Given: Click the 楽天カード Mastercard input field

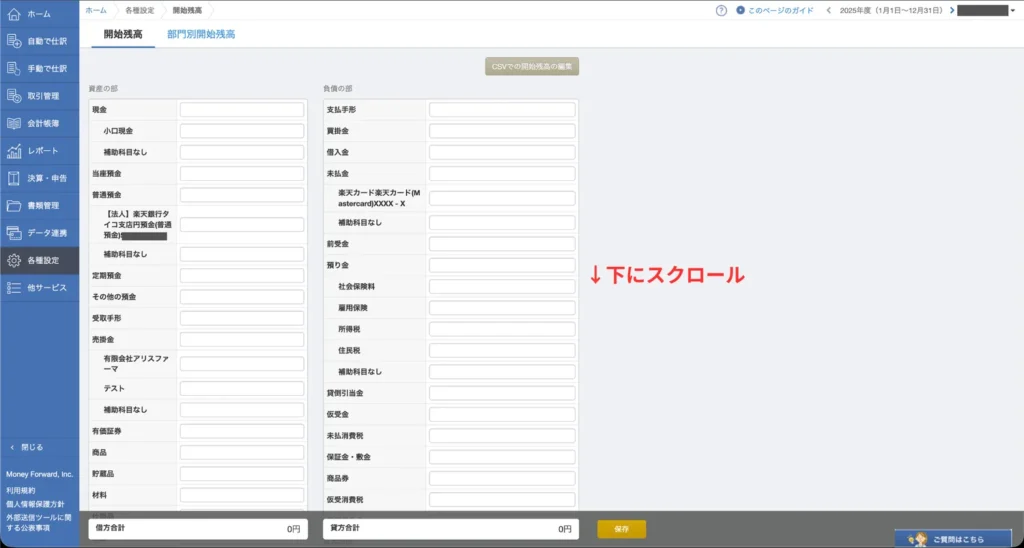Looking at the screenshot, I should (502, 199).
